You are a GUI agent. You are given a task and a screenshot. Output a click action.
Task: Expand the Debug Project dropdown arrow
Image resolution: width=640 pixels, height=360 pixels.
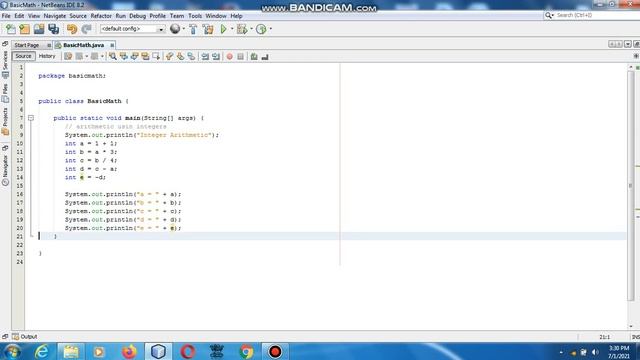(x=251, y=29)
